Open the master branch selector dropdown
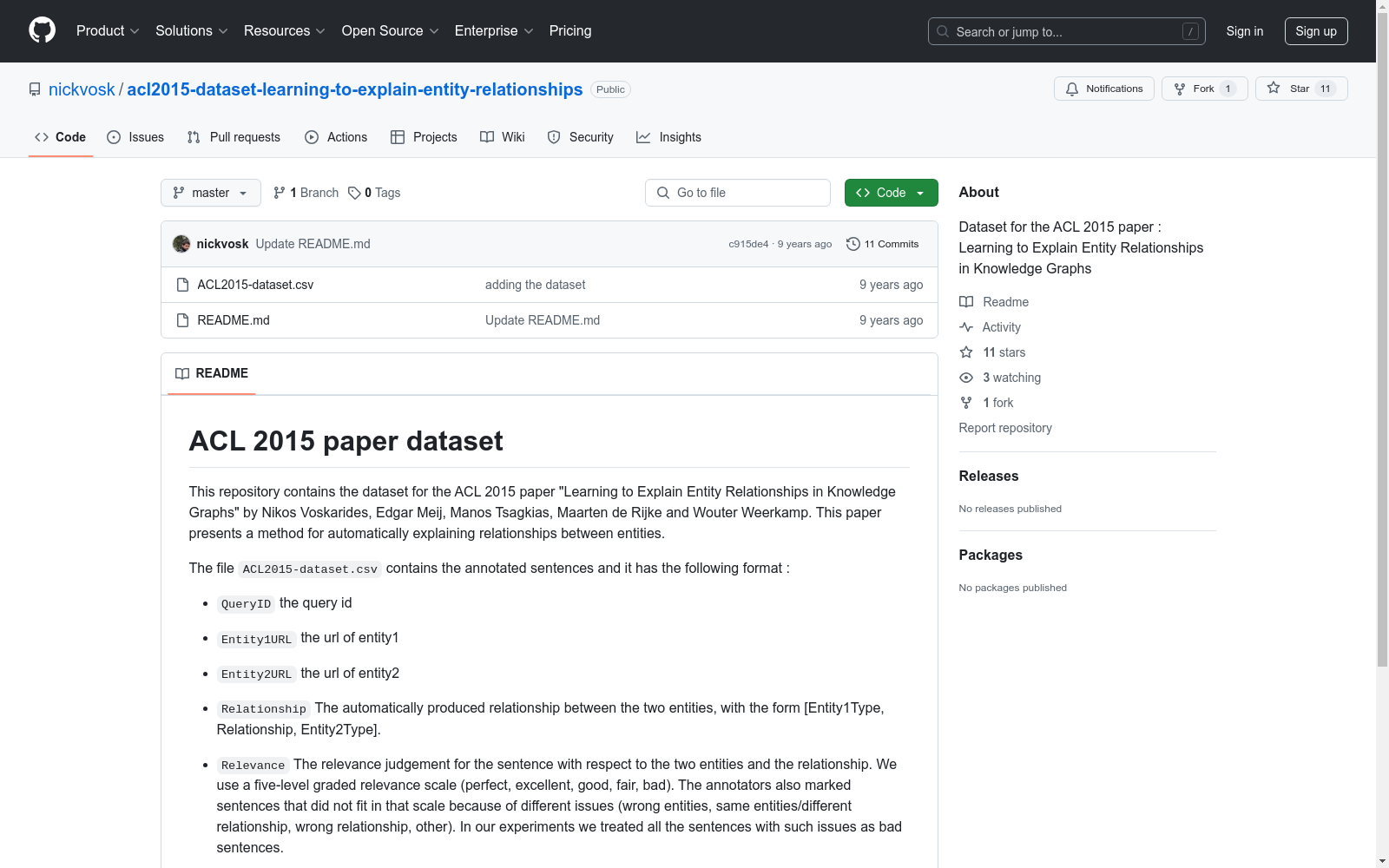Viewport: 1389px width, 868px height. [x=211, y=193]
